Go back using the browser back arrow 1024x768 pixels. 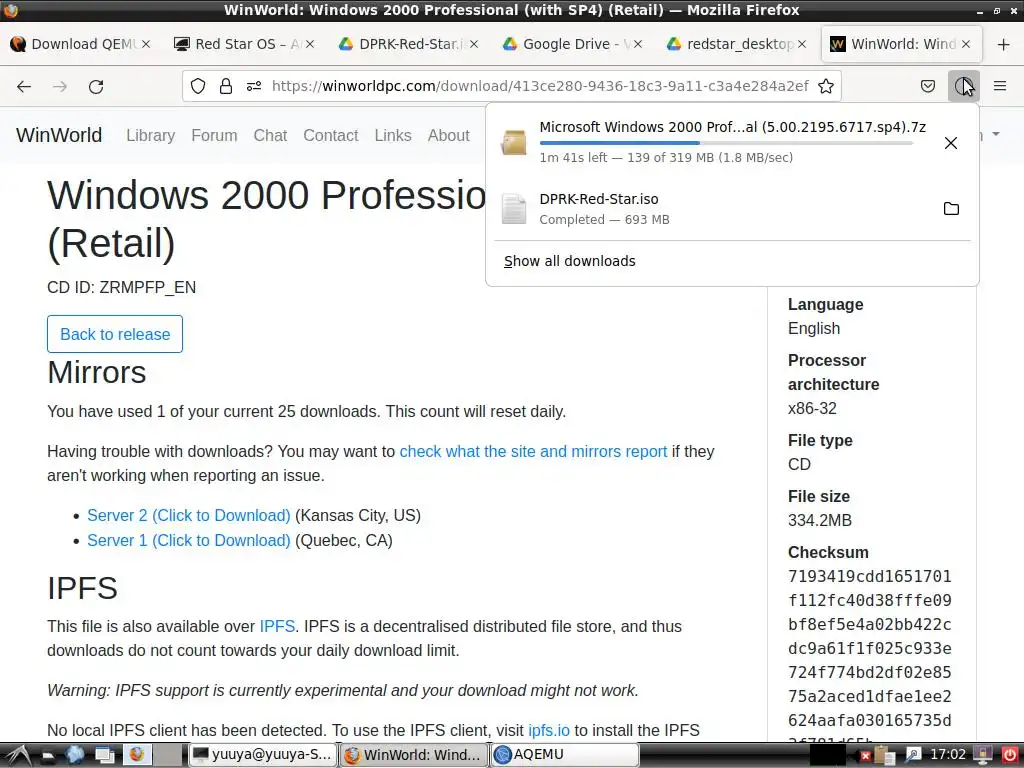coord(24,86)
